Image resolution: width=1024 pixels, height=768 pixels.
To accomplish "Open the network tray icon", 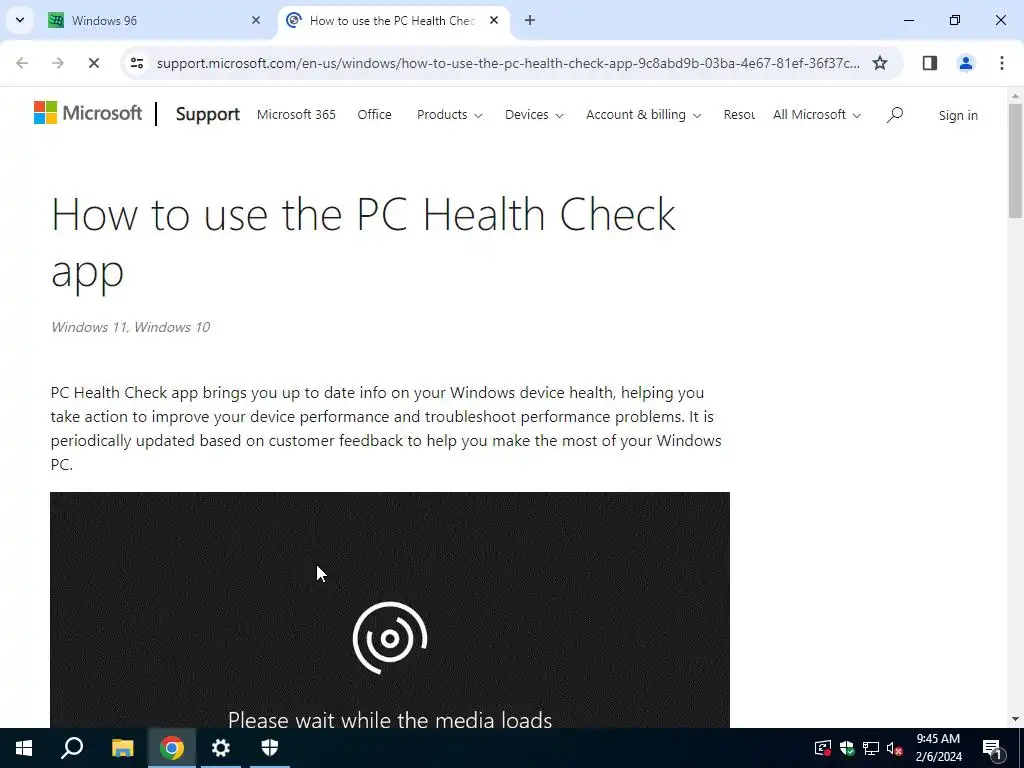I will coord(871,748).
